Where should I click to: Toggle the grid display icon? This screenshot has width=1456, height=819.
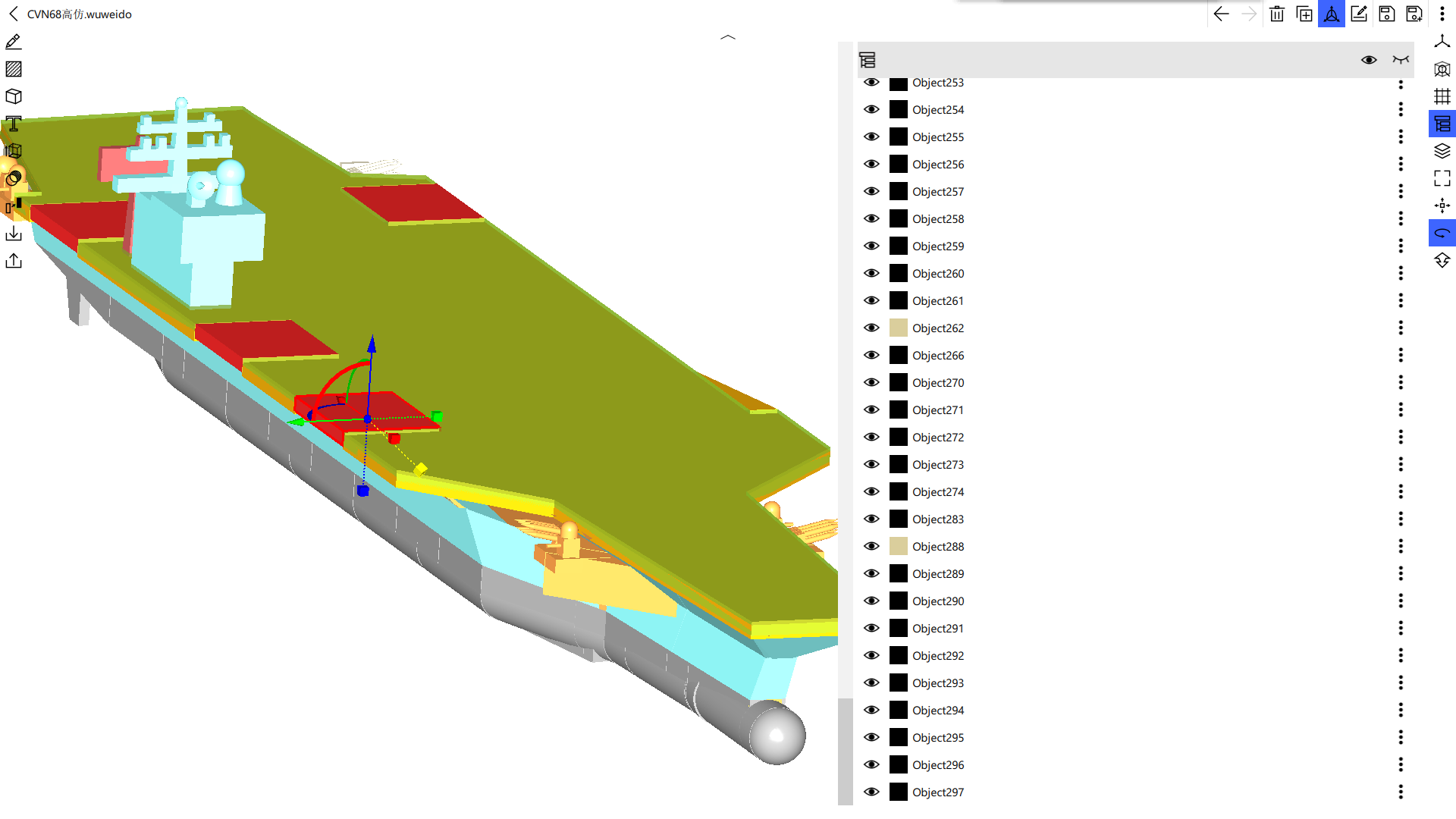[1442, 96]
